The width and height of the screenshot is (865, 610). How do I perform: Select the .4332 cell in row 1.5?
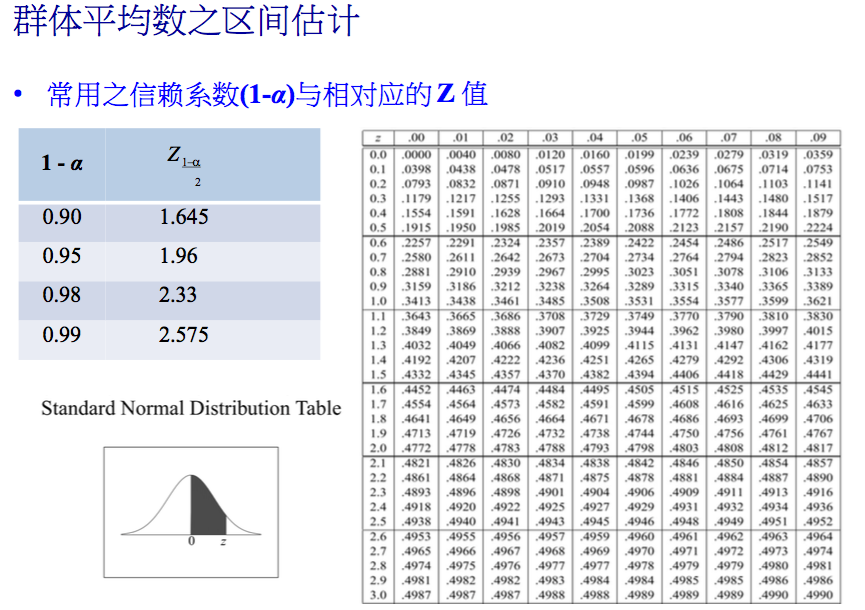[x=417, y=374]
